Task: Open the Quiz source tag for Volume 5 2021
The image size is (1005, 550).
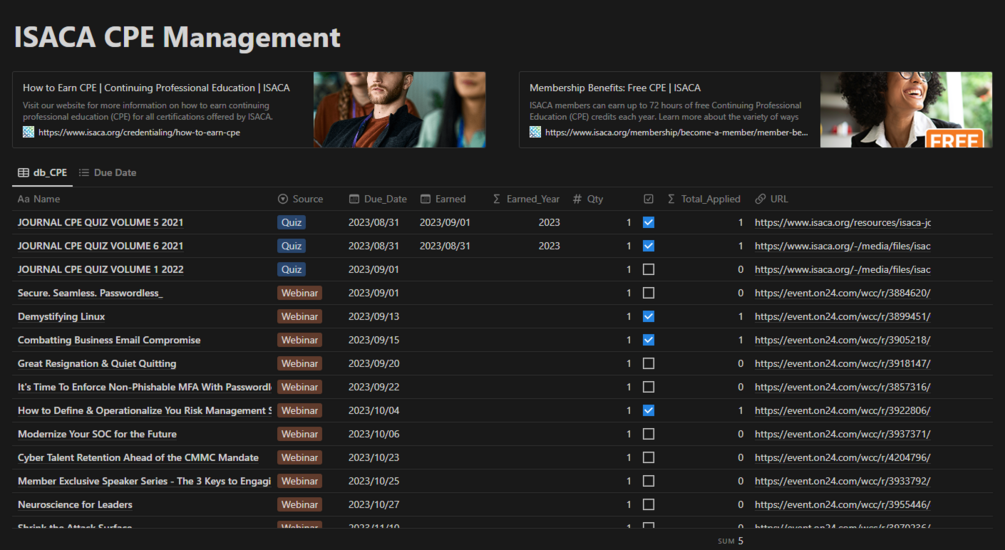Action: 292,222
